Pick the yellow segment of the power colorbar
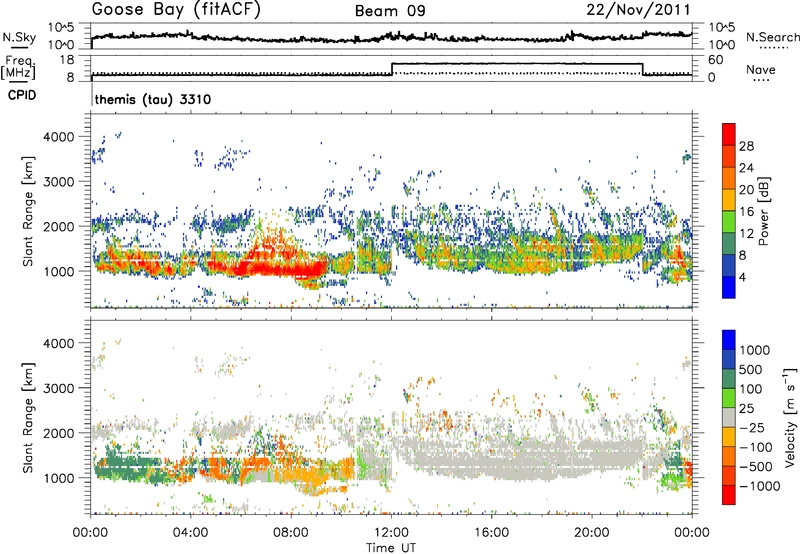The height and width of the screenshot is (554, 800). tap(729, 200)
